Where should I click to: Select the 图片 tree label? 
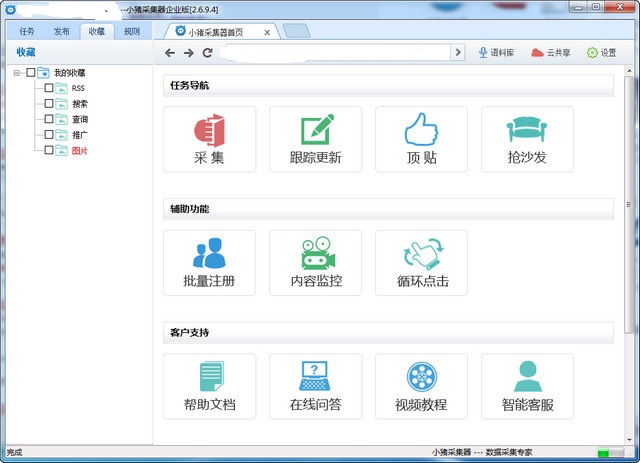80,151
